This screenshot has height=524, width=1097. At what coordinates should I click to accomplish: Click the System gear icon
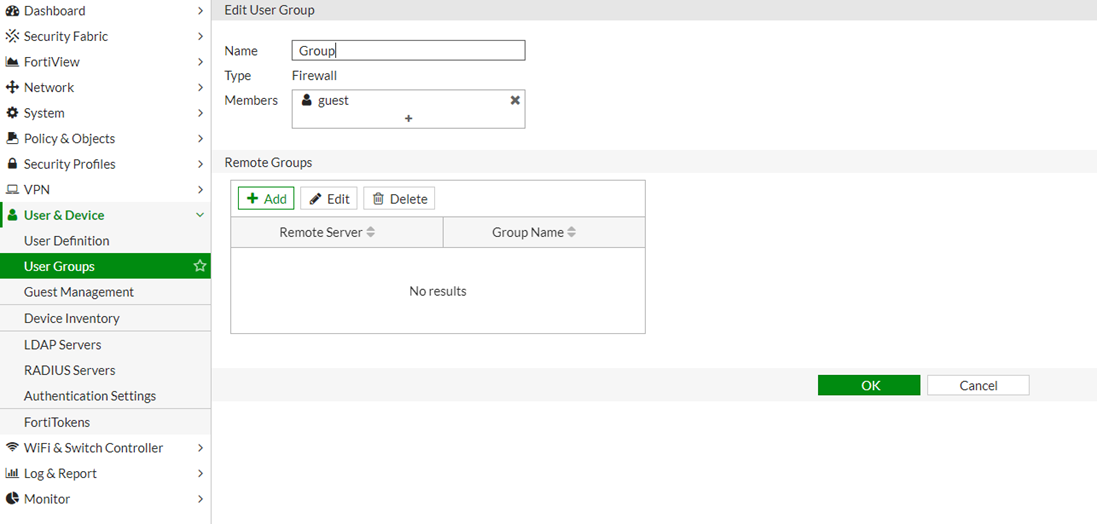click(13, 113)
